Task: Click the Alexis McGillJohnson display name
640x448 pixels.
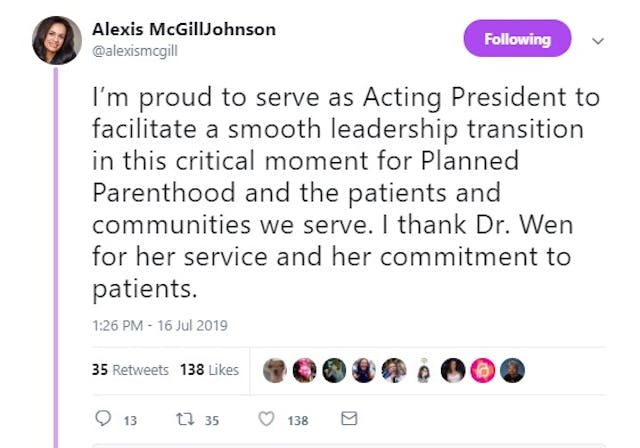Action: click(183, 30)
